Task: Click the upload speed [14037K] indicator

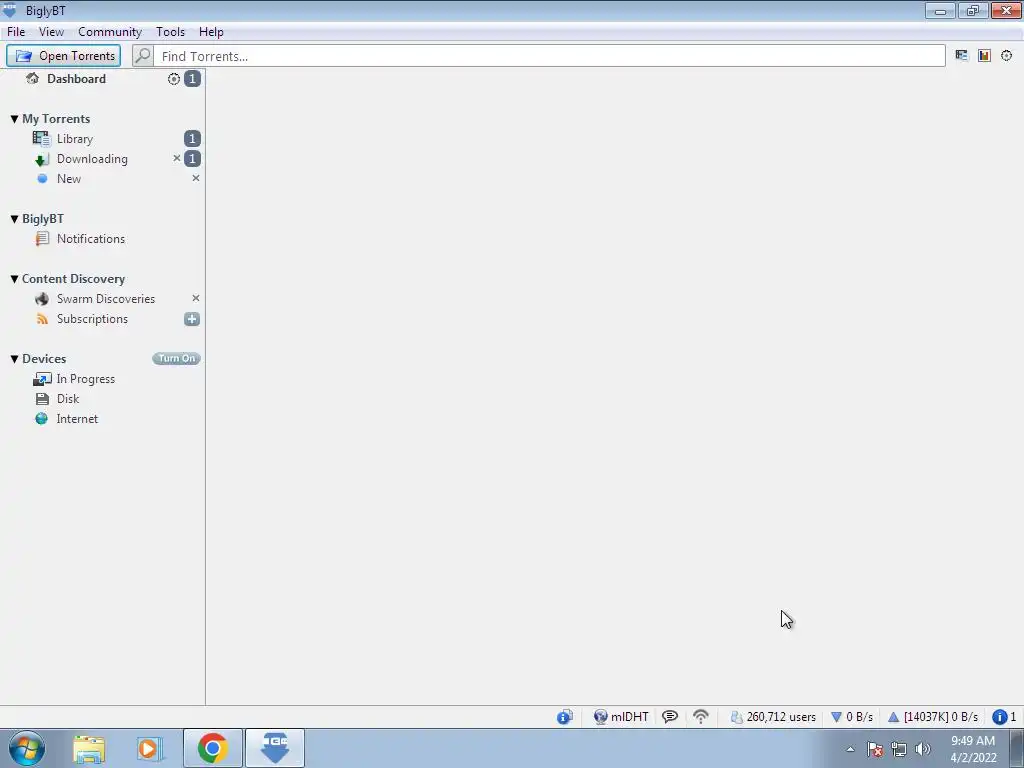Action: 933,716
